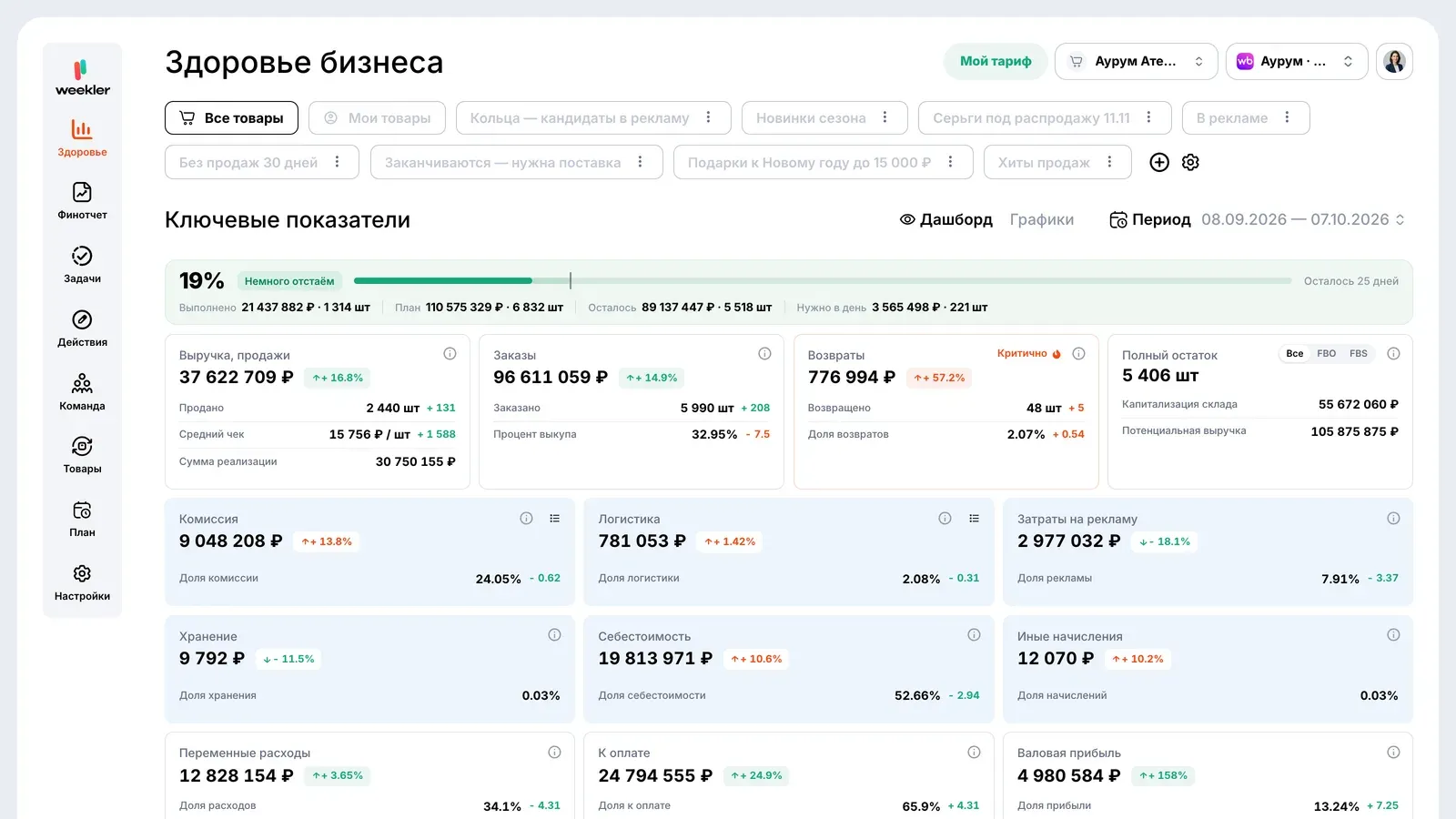Show info for Заказы card
This screenshot has width=1456, height=819.
(x=764, y=354)
